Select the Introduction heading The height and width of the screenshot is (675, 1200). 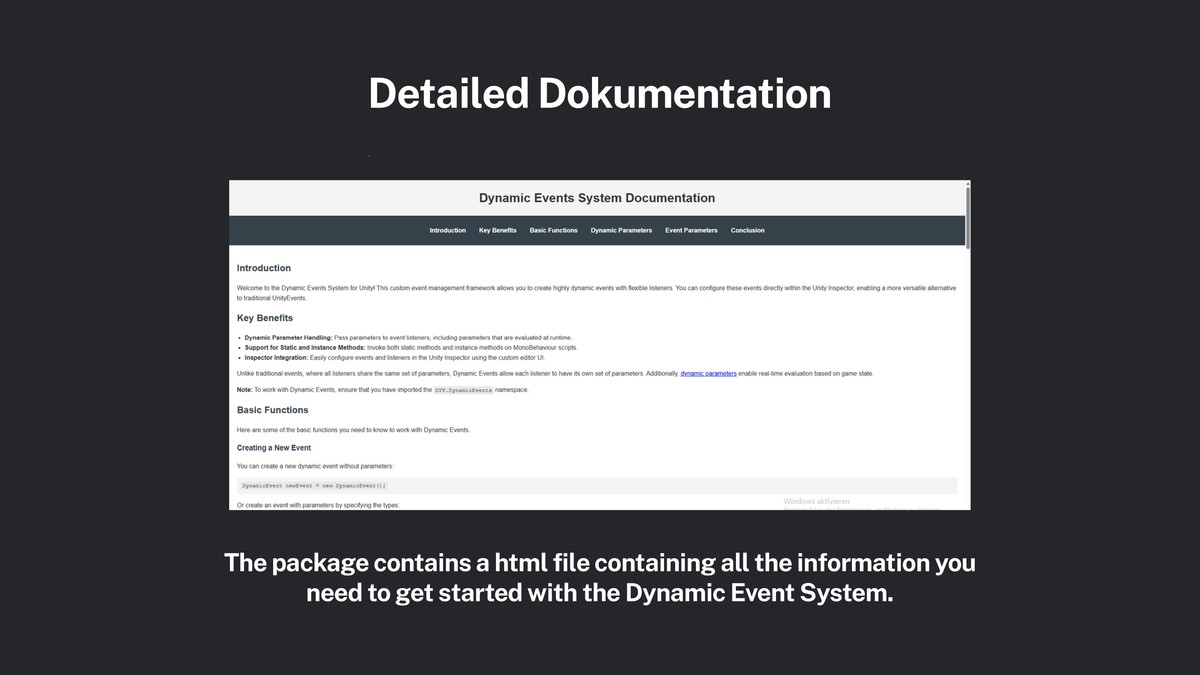tap(263, 268)
